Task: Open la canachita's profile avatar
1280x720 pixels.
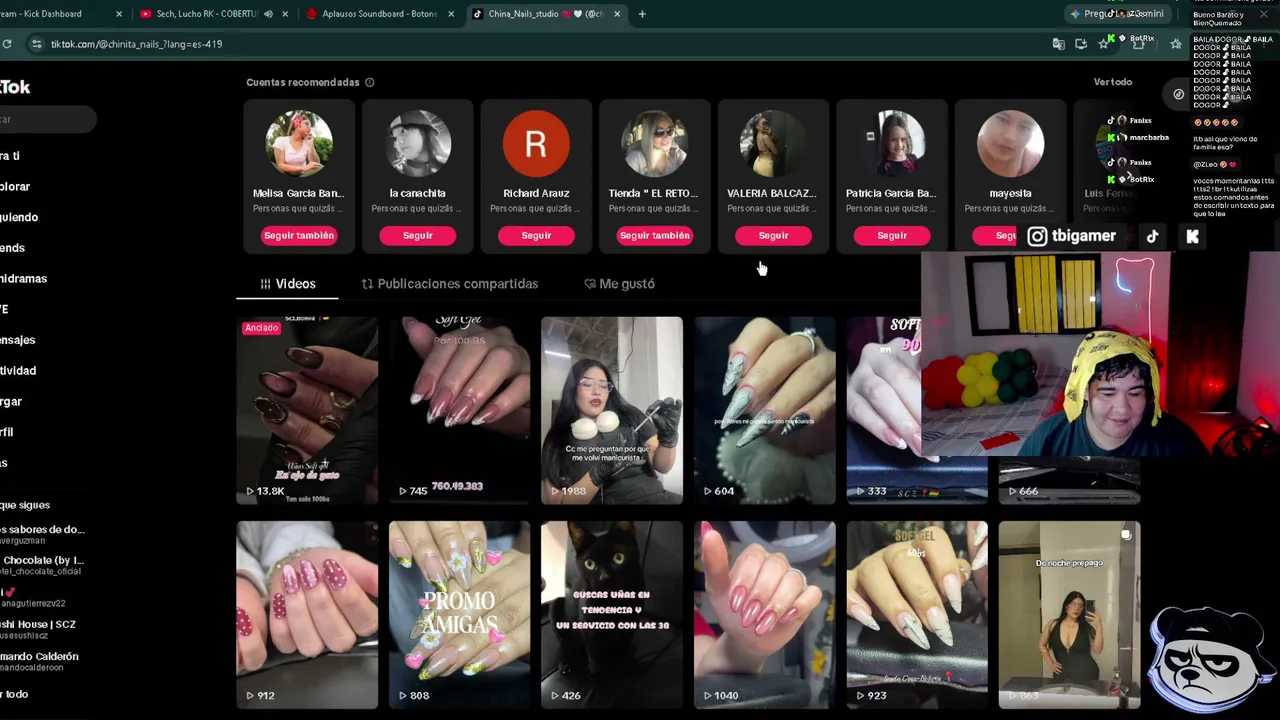Action: (418, 144)
